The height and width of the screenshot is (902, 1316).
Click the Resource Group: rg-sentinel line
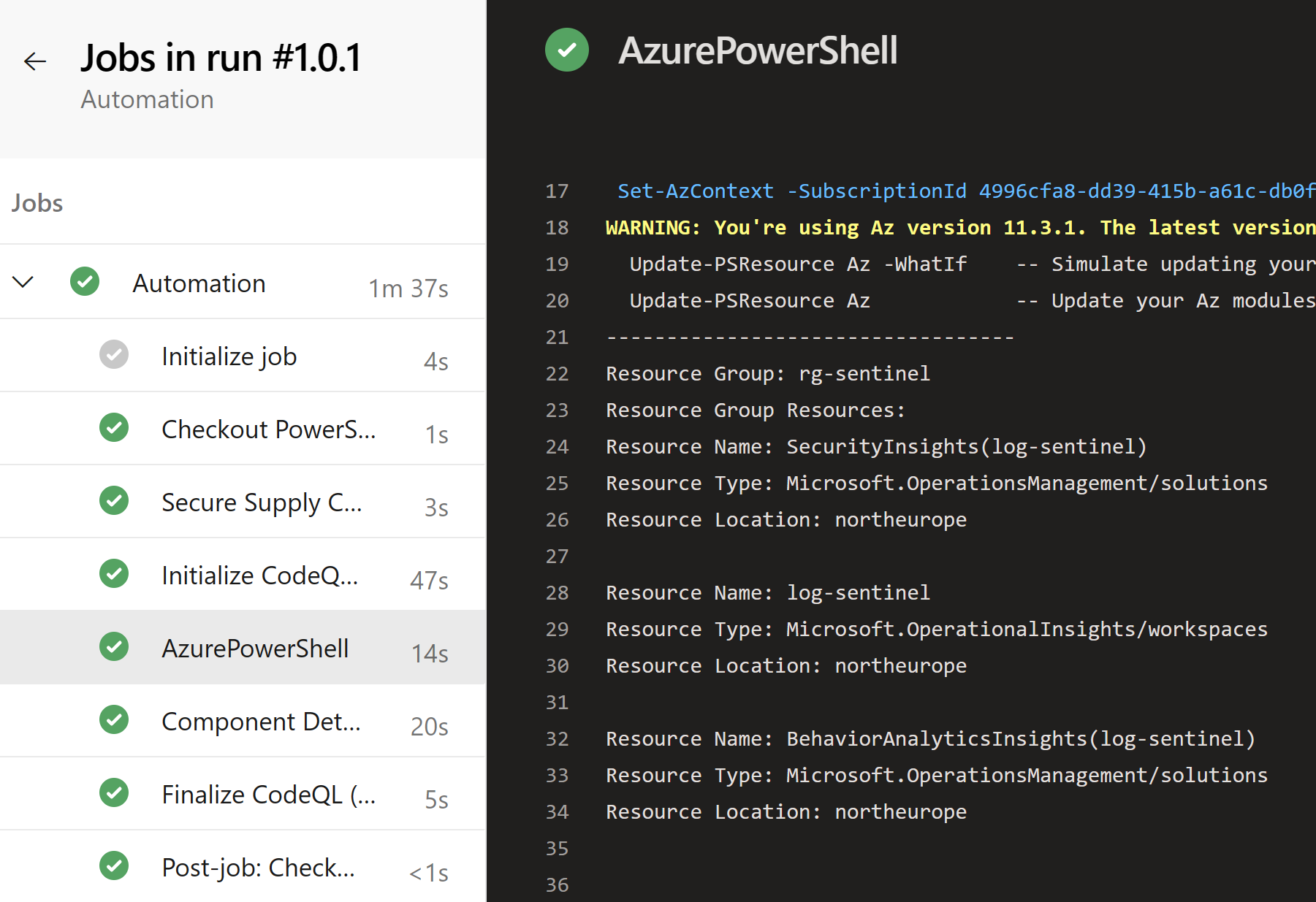pos(768,374)
